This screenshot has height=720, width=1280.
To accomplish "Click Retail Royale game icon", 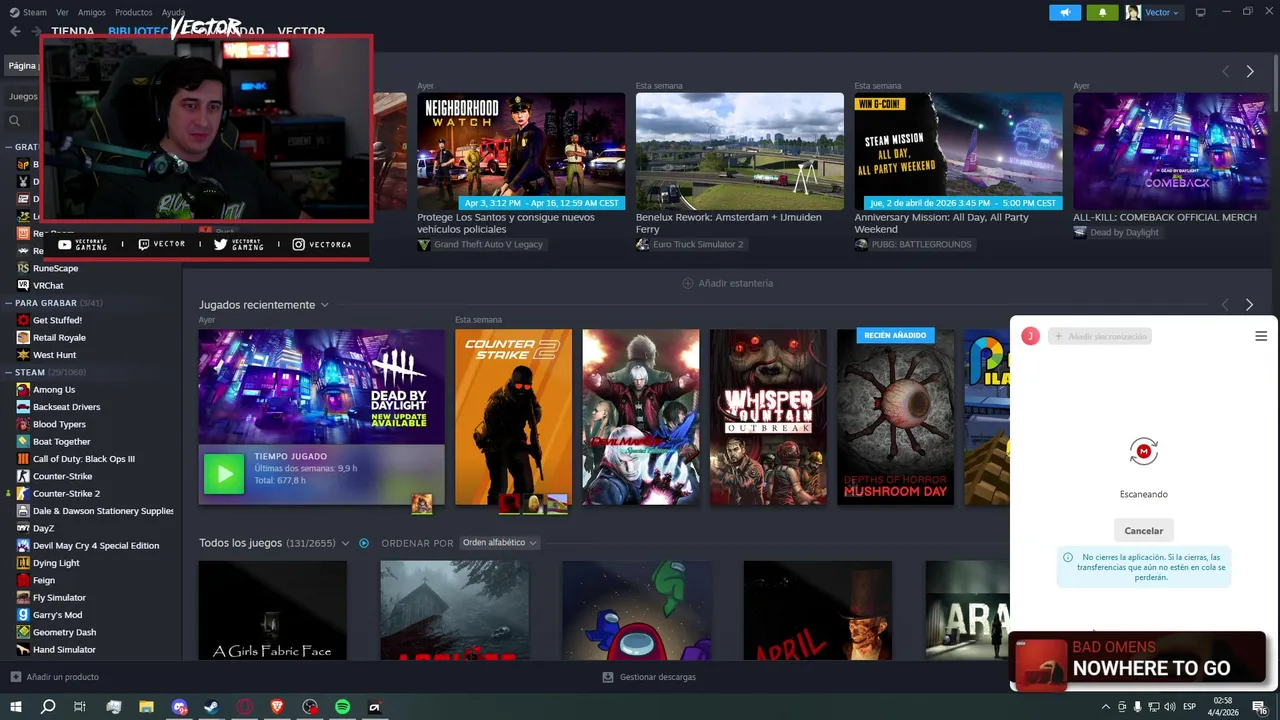I will (x=23, y=338).
